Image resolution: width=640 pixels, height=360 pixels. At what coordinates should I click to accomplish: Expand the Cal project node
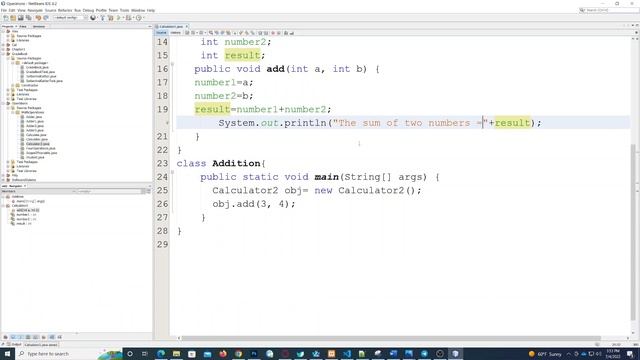click(3, 45)
